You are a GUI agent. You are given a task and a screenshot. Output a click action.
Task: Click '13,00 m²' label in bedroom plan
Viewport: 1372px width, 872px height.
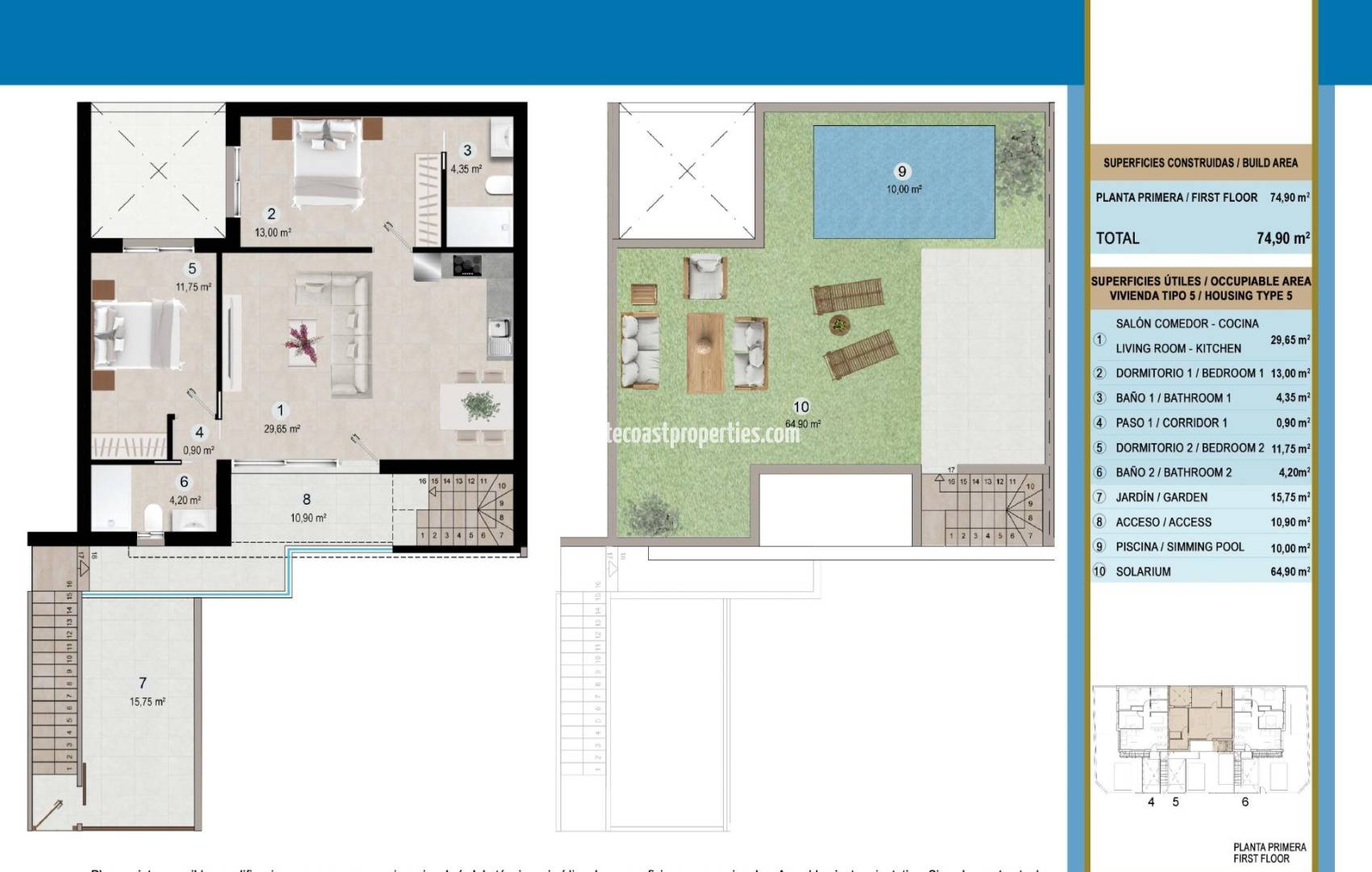[273, 233]
